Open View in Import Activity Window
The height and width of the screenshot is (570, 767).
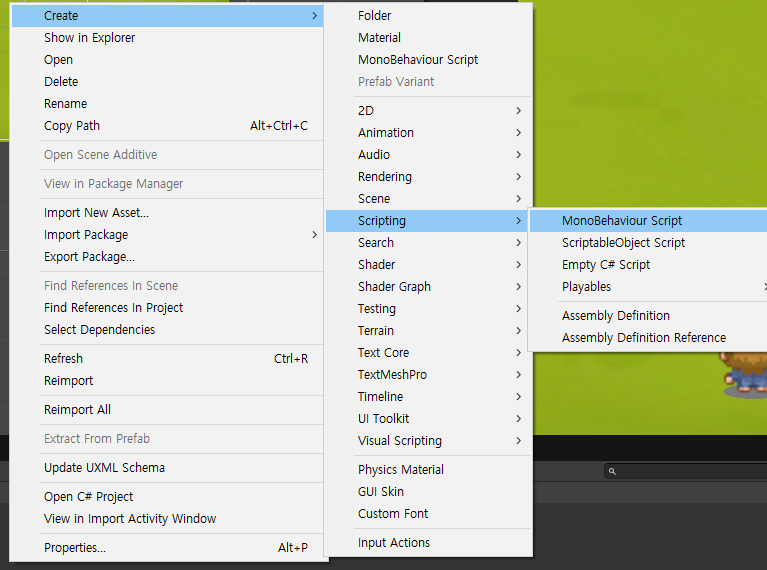(x=167, y=519)
